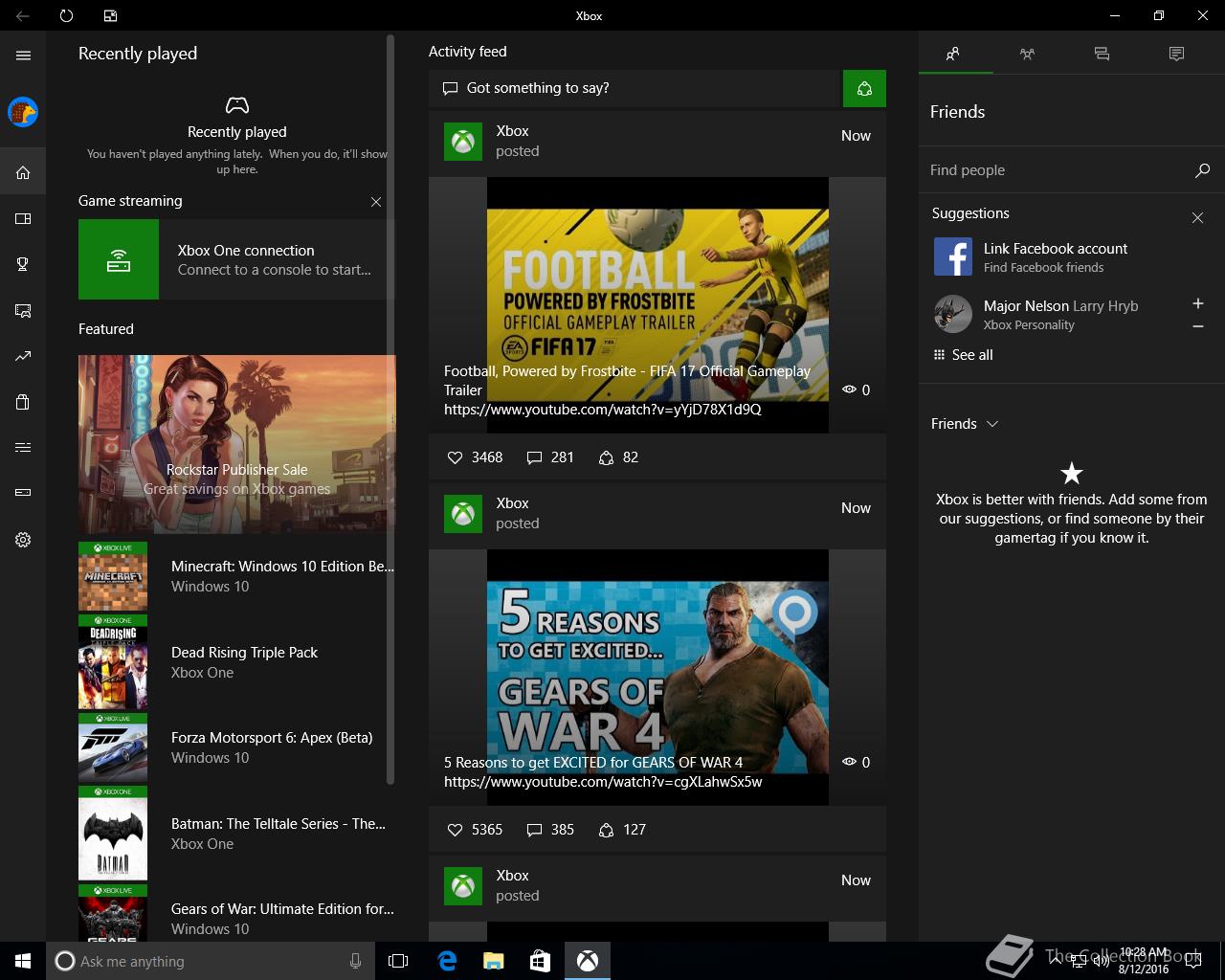Click the left panel vertical scrollbar

(390, 409)
